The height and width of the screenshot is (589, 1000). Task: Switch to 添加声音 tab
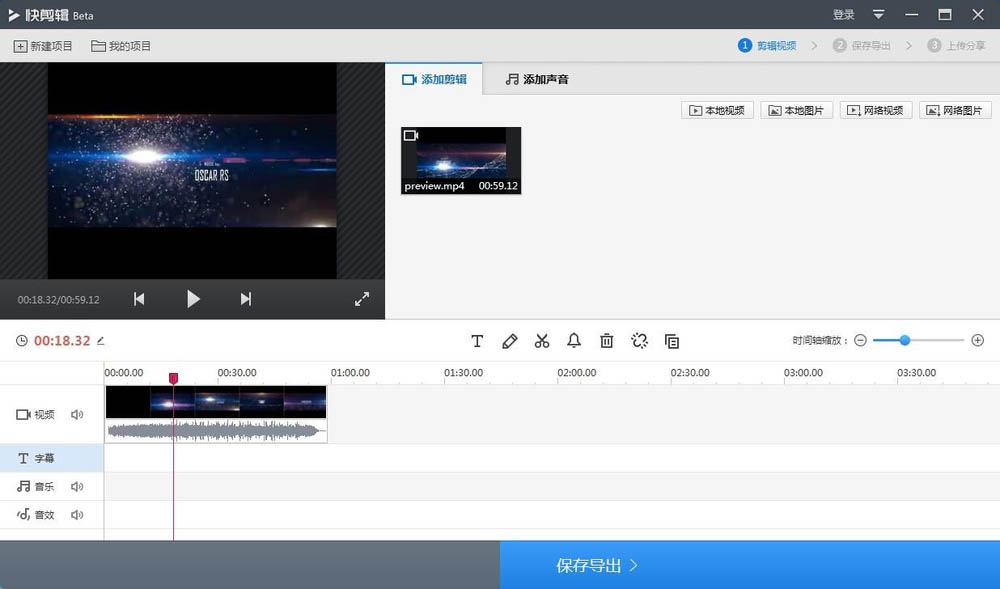(537, 79)
